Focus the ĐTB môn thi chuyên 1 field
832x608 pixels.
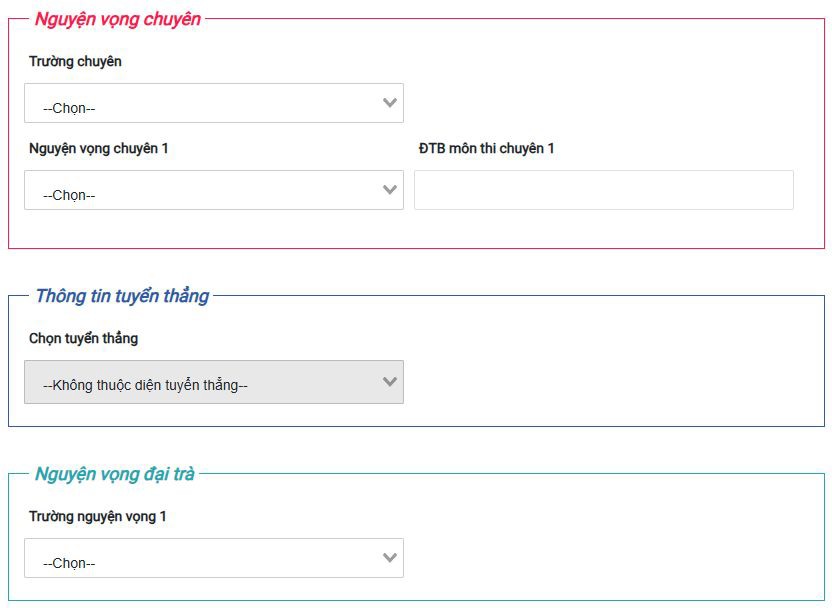(603, 190)
